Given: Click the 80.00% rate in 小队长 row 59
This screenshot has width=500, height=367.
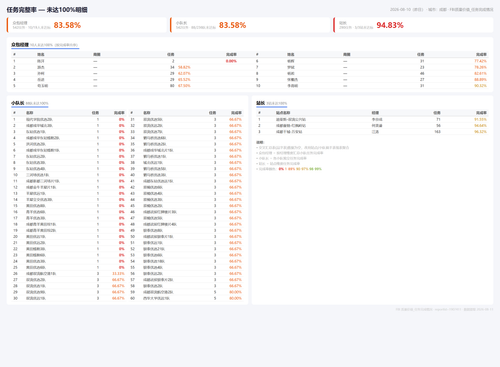Looking at the screenshot, I should (235, 292).
